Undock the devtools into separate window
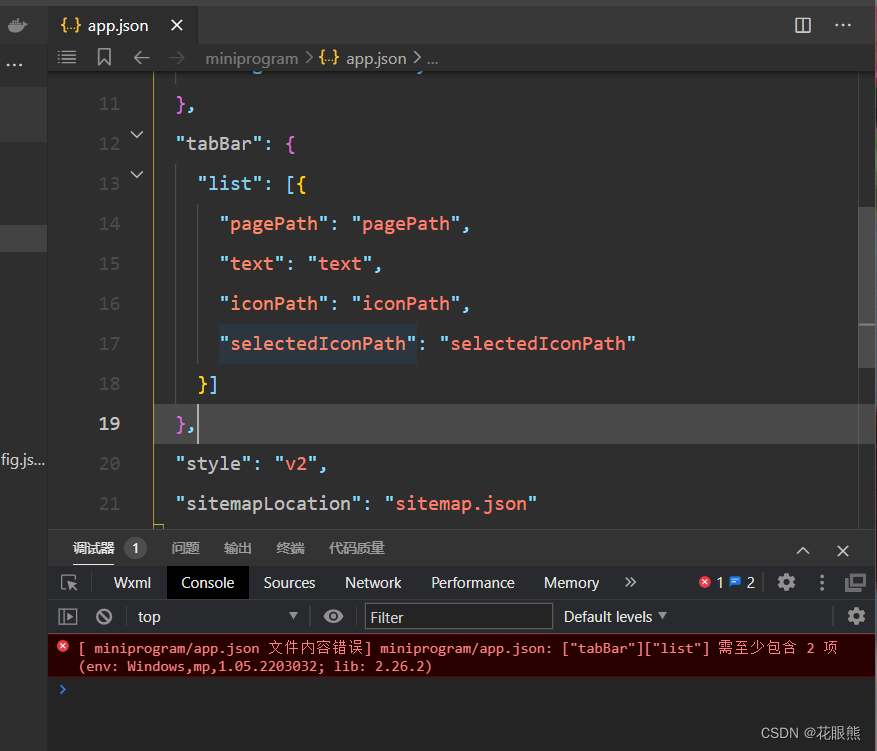Image resolution: width=877 pixels, height=751 pixels. tap(855, 583)
